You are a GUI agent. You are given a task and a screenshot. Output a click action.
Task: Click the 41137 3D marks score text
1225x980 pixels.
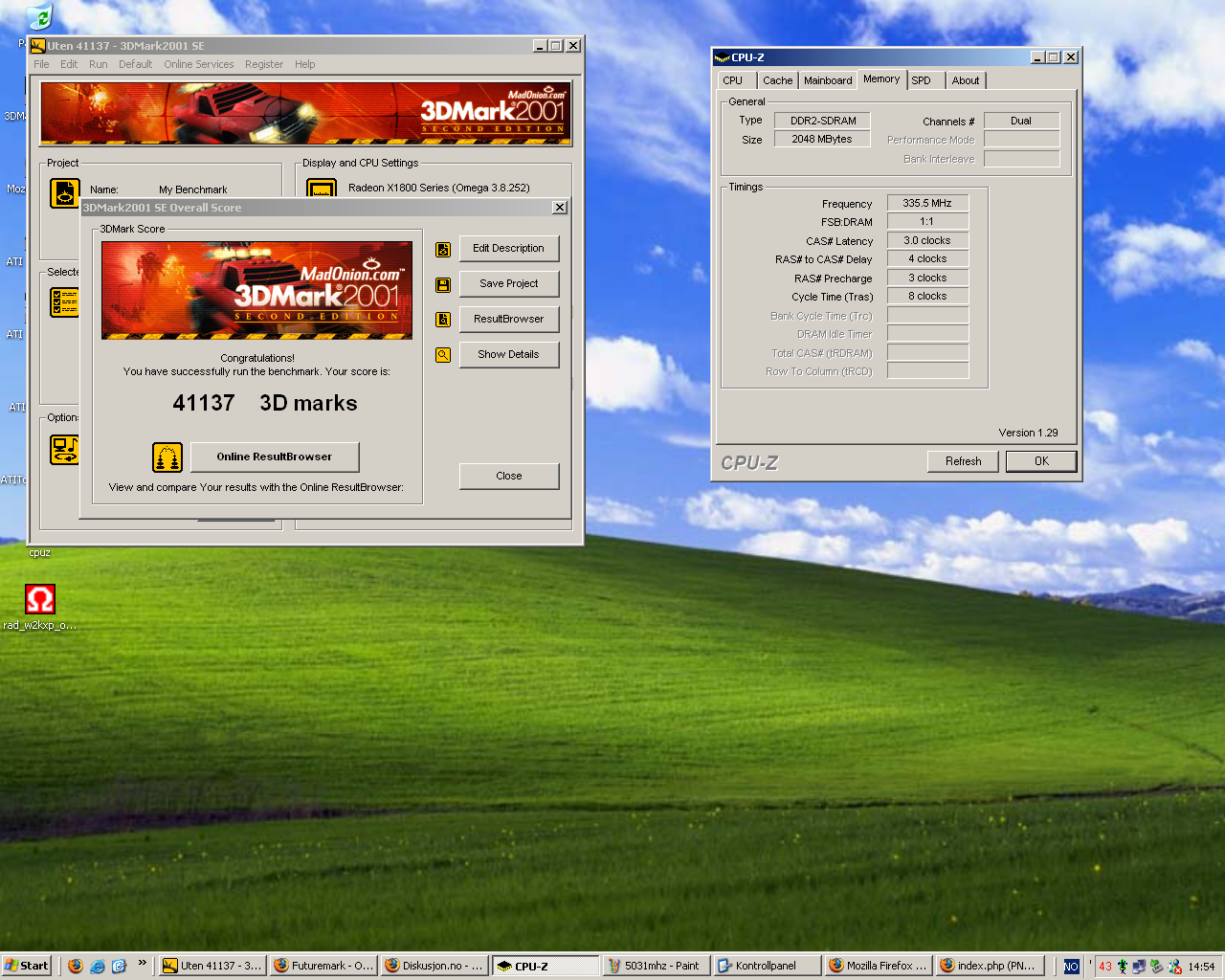click(265, 403)
